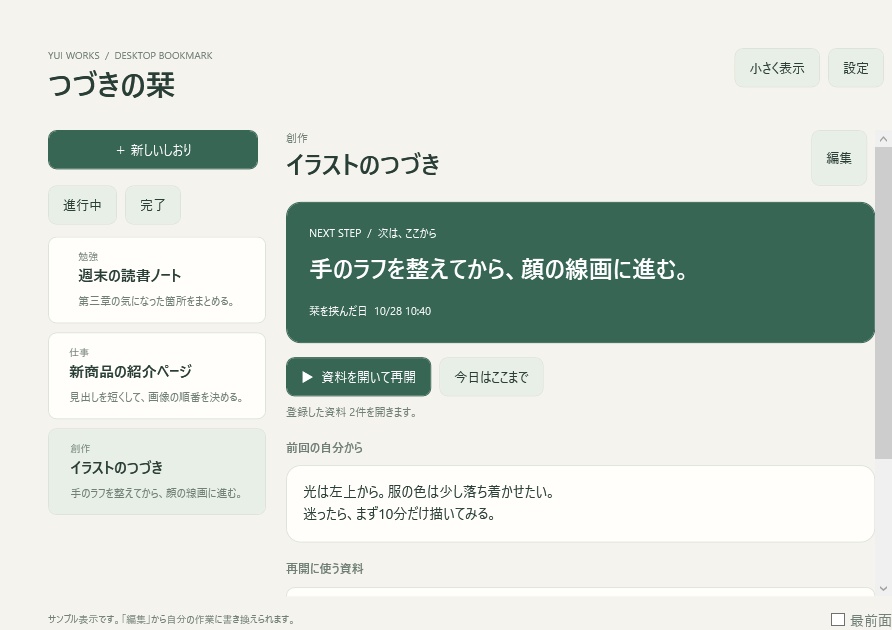Click the 再開に使う資料 section label
892x630 pixels.
325,569
